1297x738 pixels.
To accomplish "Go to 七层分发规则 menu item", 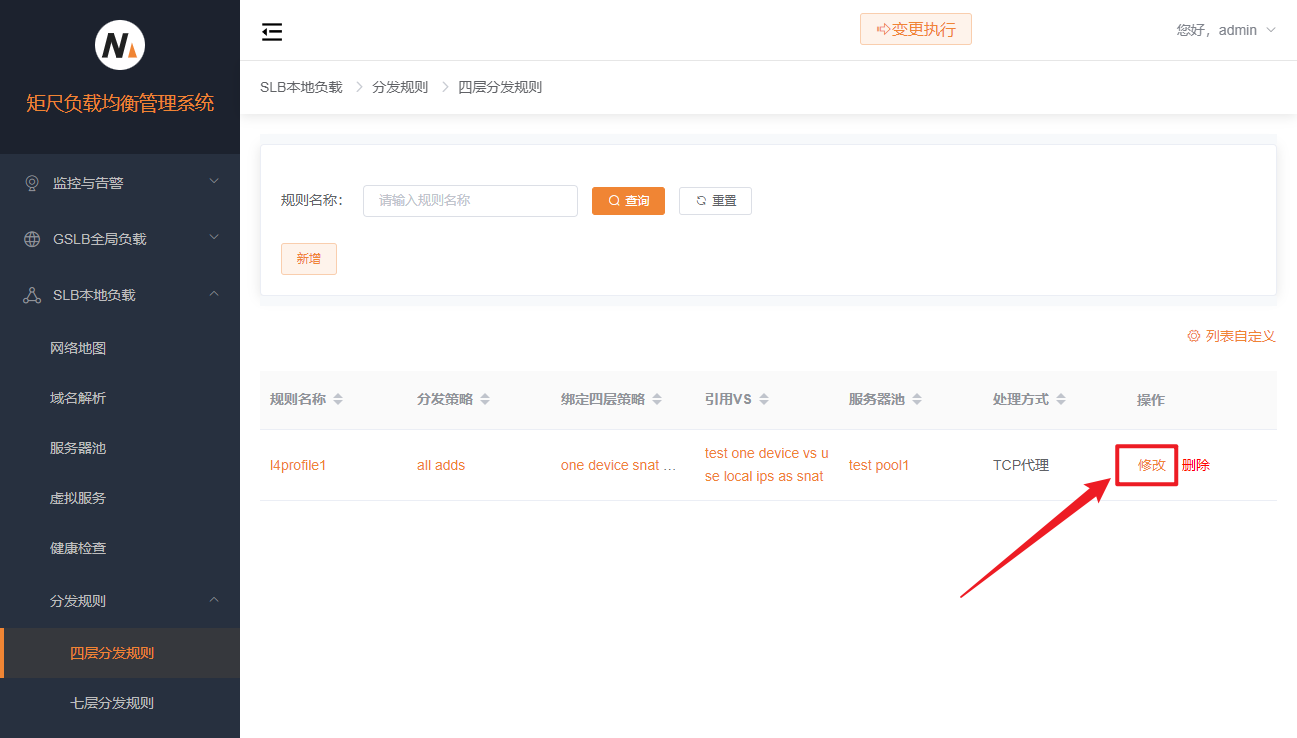I will point(112,703).
